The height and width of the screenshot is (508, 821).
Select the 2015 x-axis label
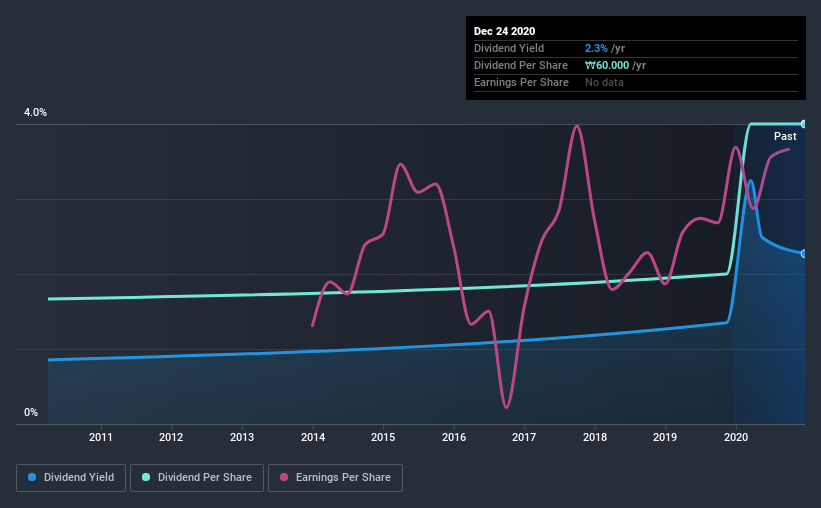(x=383, y=437)
